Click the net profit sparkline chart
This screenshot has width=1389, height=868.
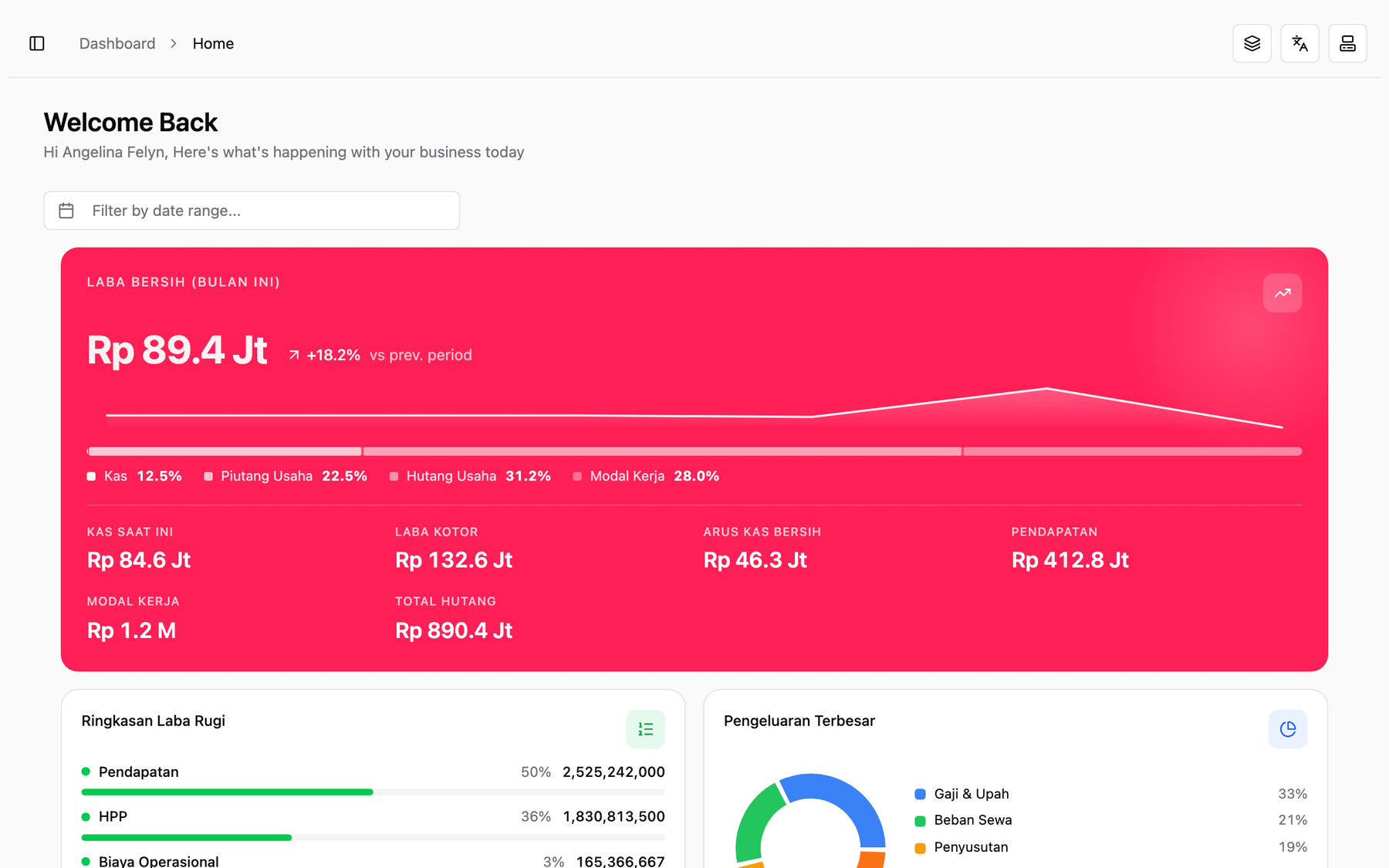click(694, 409)
